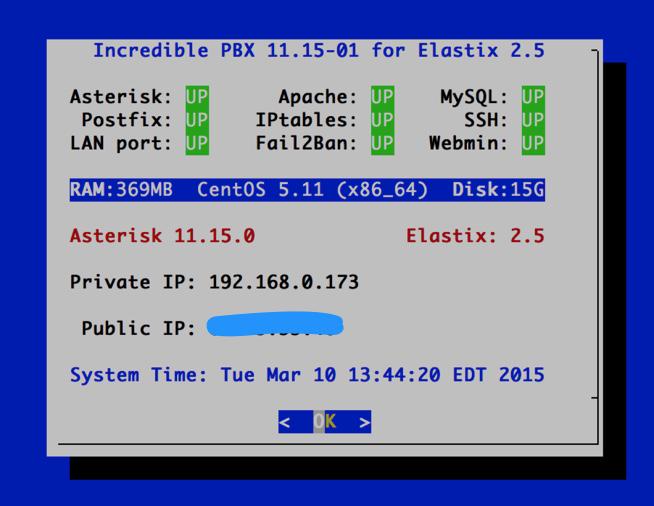Select the 'SSH:' service label
This screenshot has width=654, height=506.
click(486, 120)
